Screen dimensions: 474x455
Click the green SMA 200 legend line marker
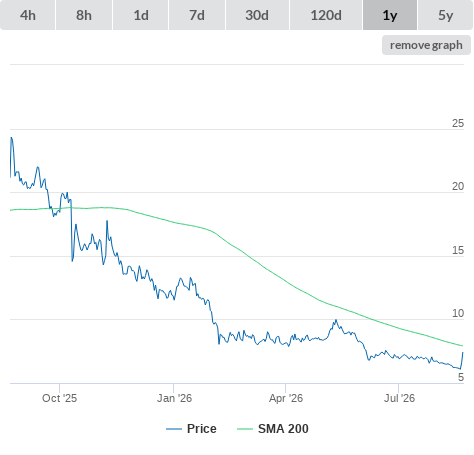[x=245, y=429]
